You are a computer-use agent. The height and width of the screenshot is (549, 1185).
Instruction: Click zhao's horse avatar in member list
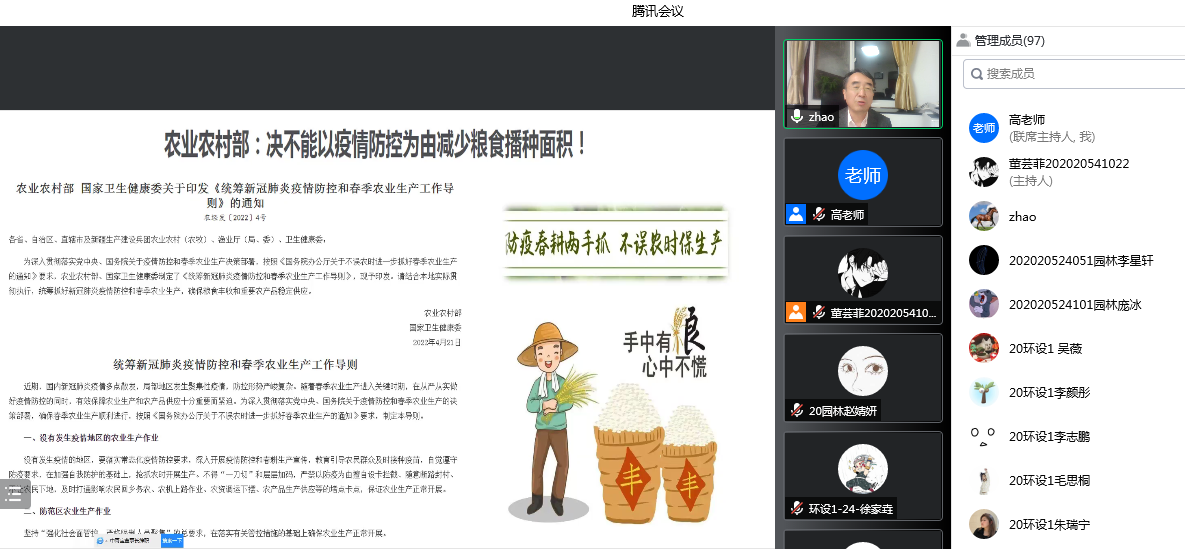(x=984, y=216)
